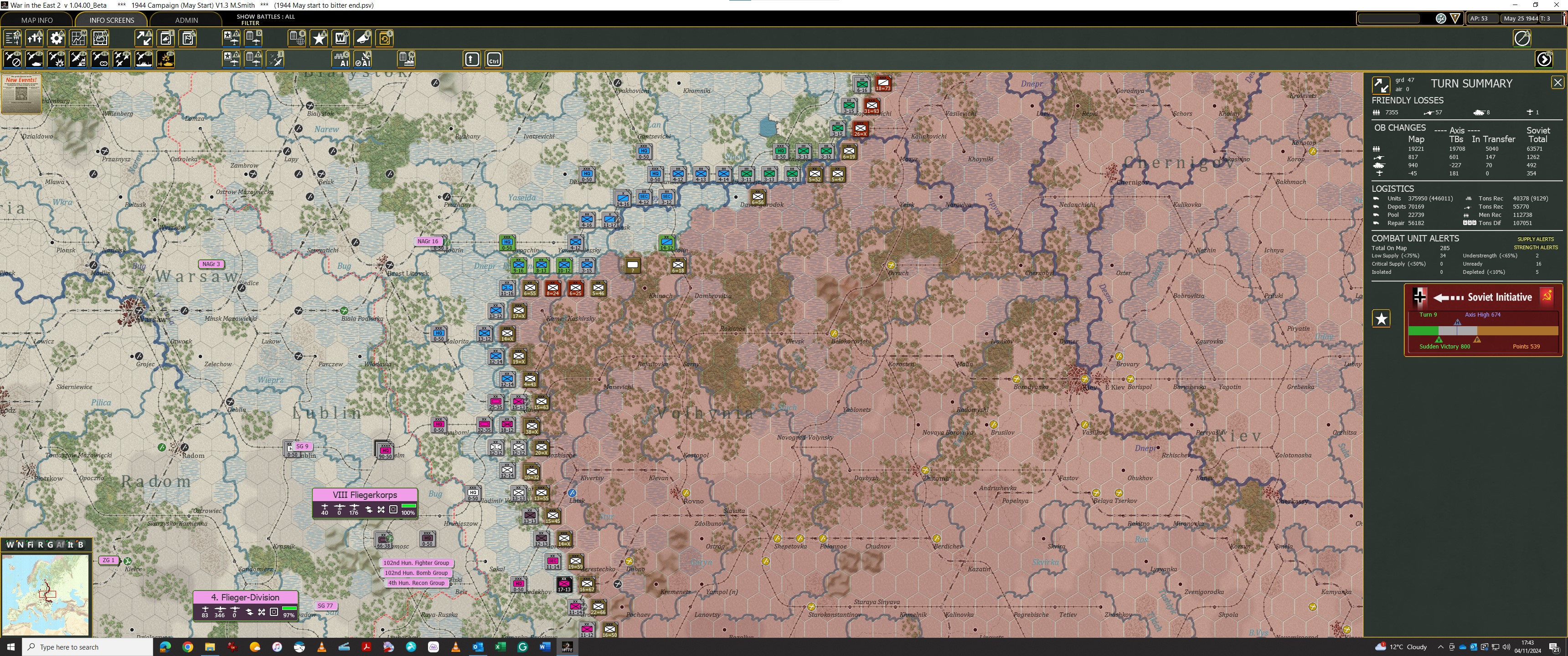The image size is (1568, 656).
Task: Toggle the W nation filter on minimap
Action: 10,545
